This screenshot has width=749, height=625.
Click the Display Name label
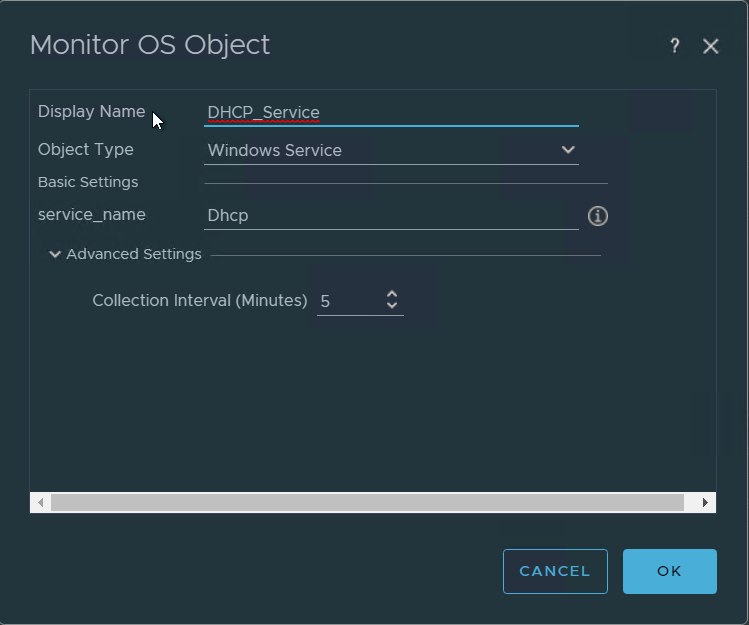(91, 112)
